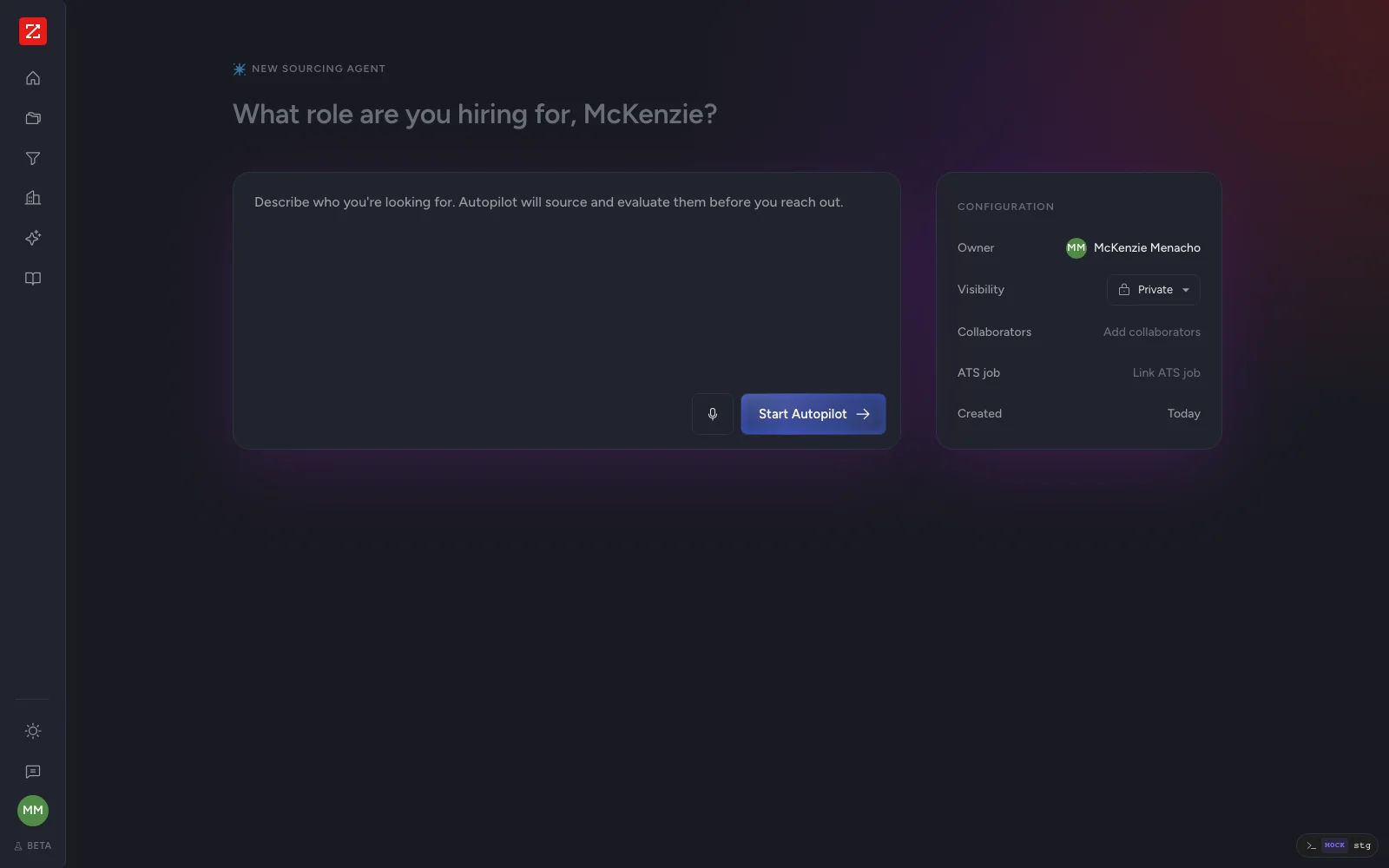Screen dimensions: 1389x868
Task: Open the funnel filter icon in sidebar
Action: 33,158
